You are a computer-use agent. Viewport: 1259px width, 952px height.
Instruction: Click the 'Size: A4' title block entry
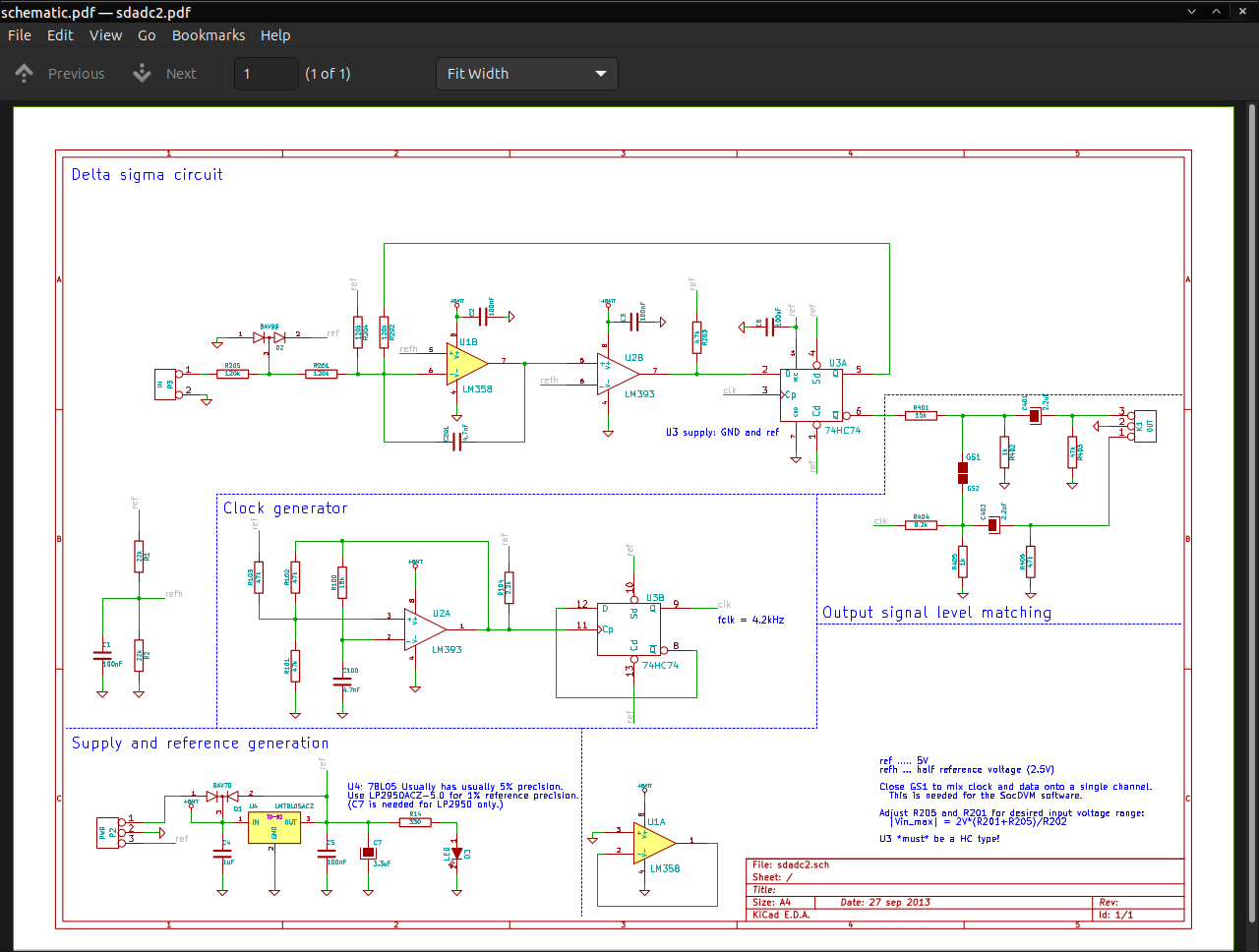tap(772, 903)
